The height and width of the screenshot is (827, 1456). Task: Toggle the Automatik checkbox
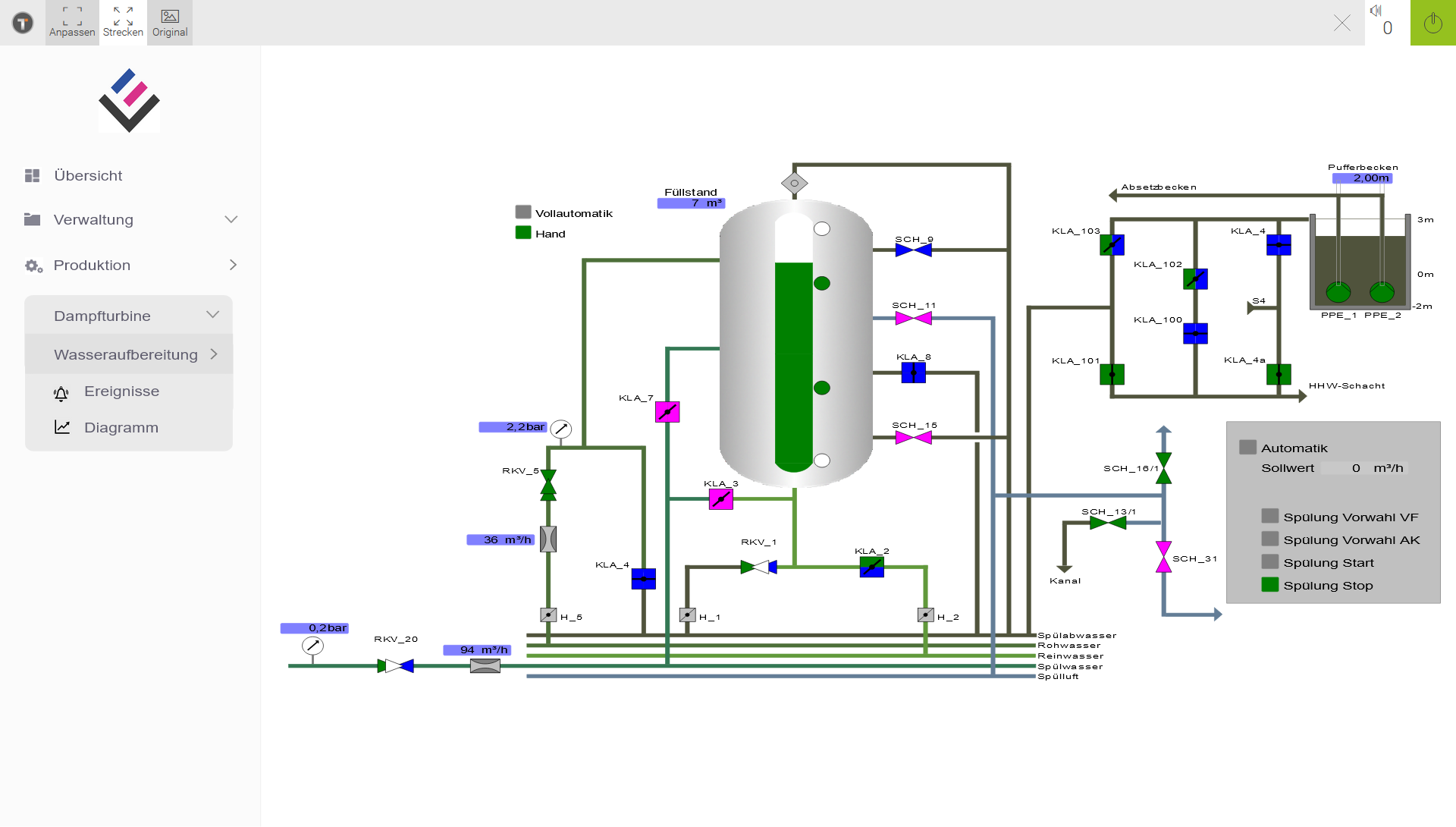(1247, 447)
